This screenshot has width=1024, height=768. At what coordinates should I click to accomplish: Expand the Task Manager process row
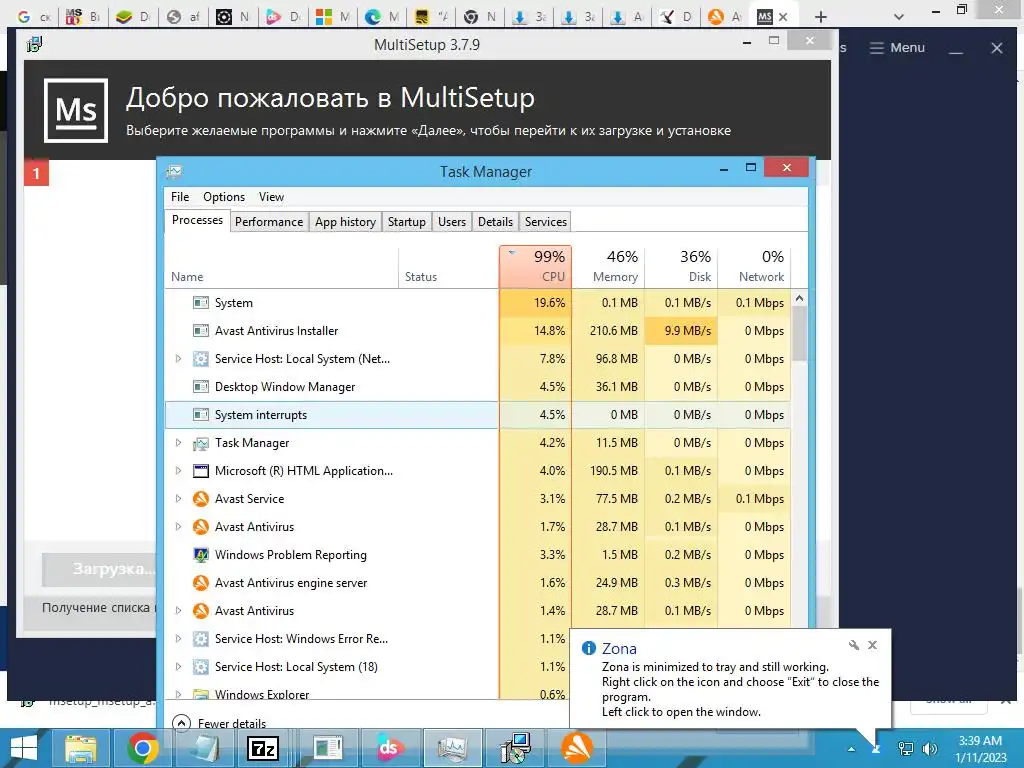pos(178,443)
